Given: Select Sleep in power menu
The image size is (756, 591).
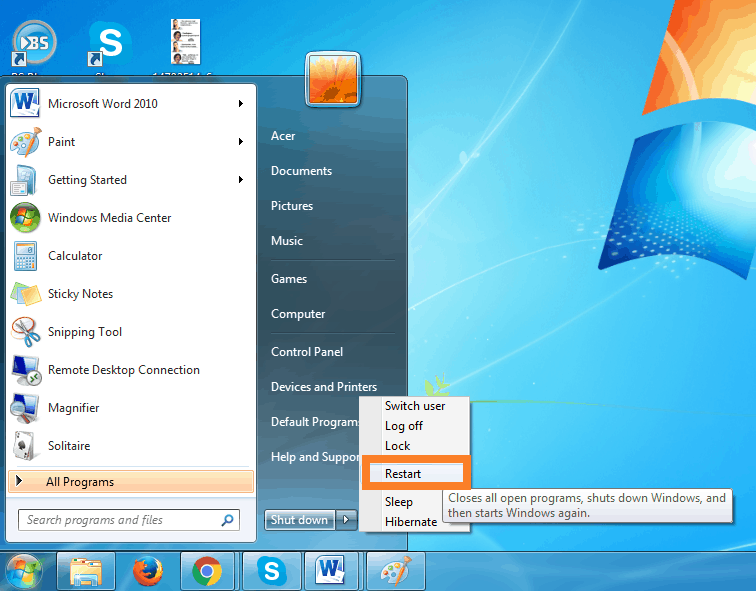Looking at the screenshot, I should [x=398, y=502].
